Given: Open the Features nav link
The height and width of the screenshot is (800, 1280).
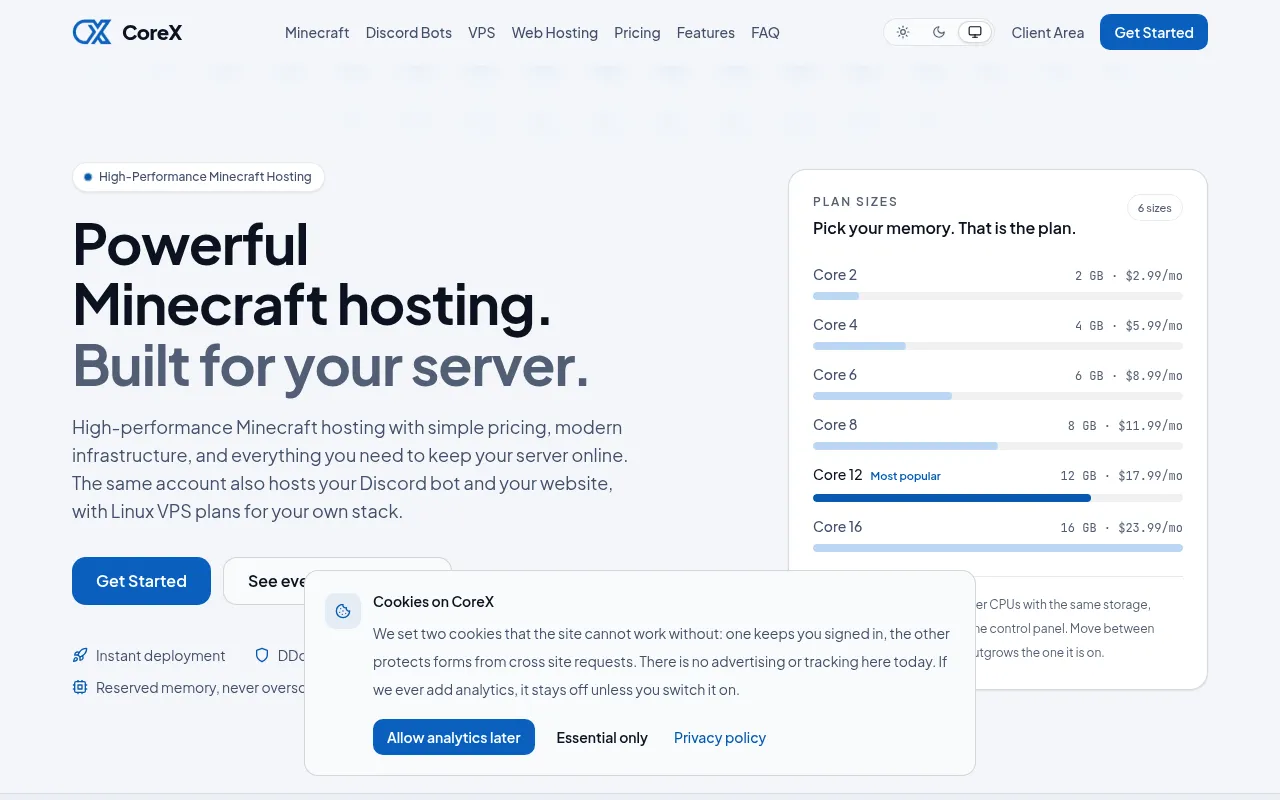Looking at the screenshot, I should (706, 32).
